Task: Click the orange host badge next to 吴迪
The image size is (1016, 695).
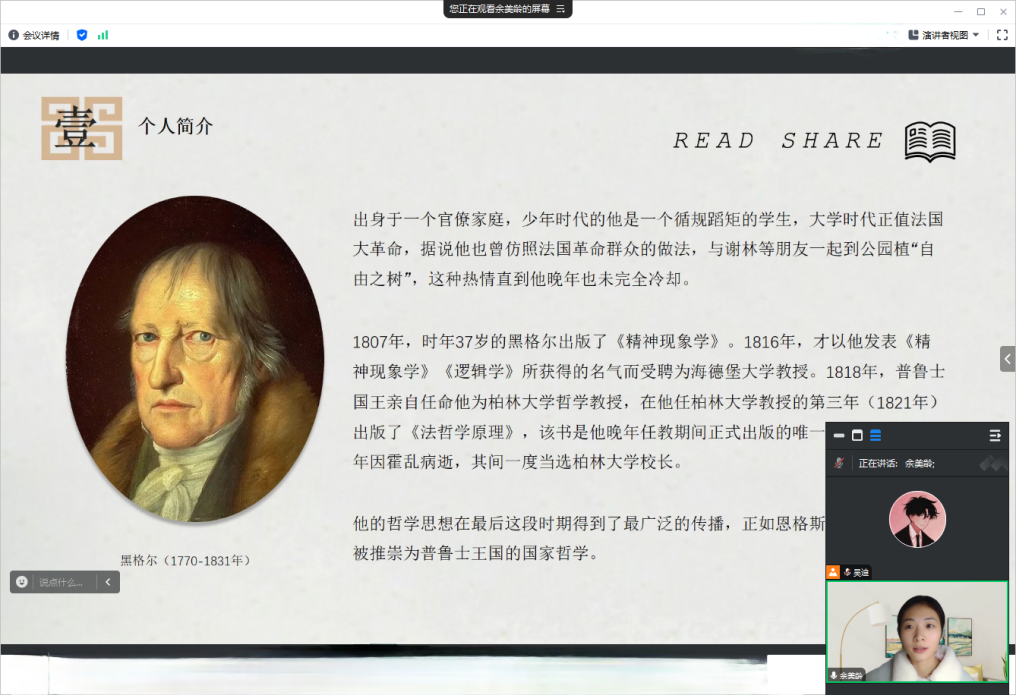Action: (x=832, y=572)
